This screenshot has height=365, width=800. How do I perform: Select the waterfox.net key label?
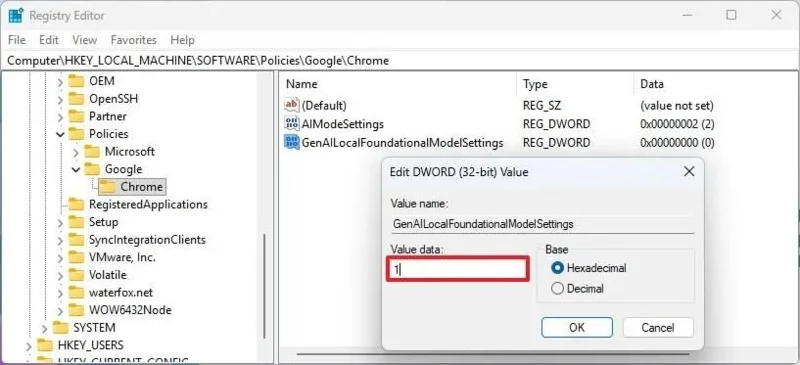coord(121,293)
